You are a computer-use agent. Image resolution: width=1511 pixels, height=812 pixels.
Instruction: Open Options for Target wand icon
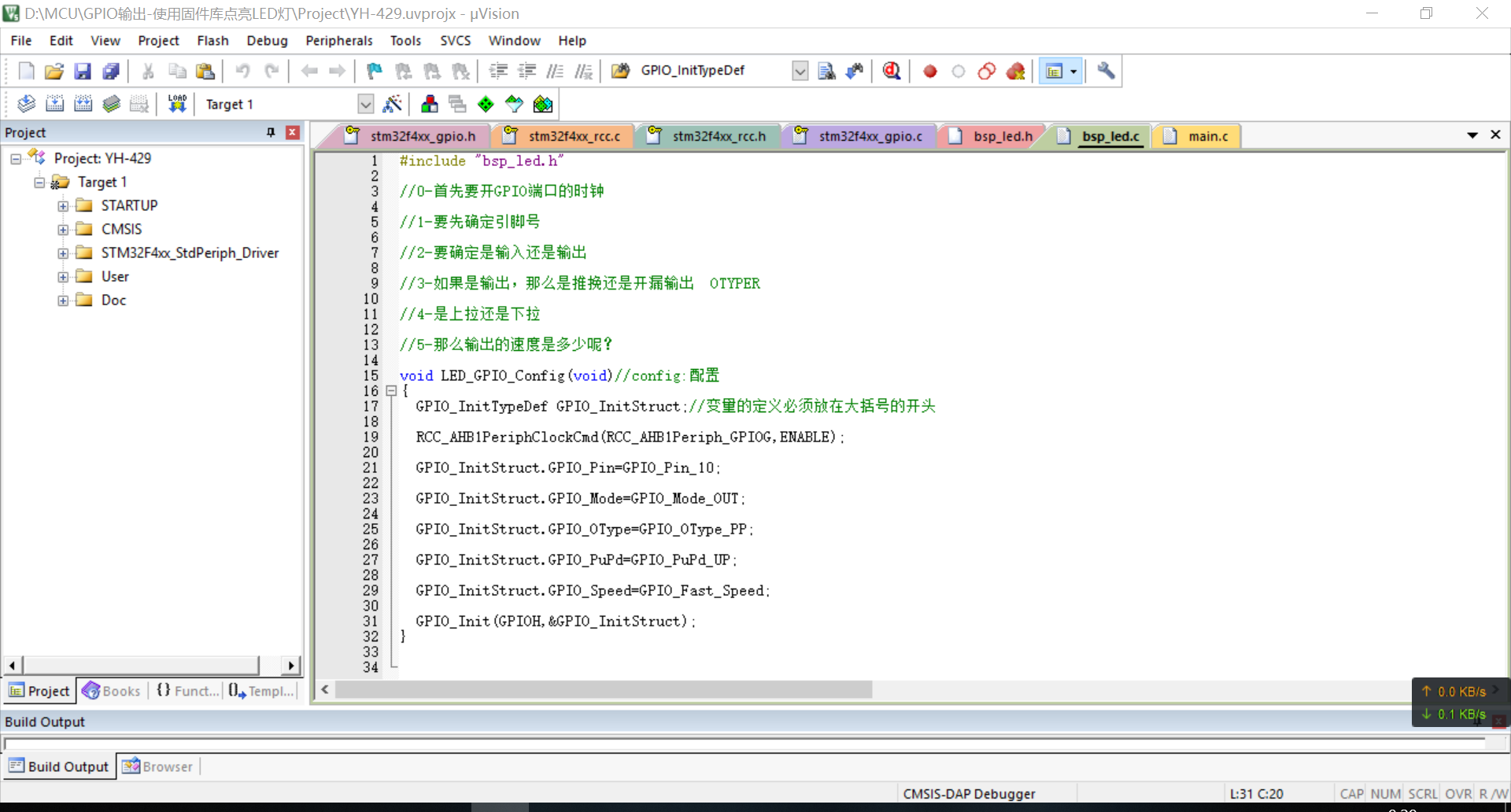tap(392, 104)
